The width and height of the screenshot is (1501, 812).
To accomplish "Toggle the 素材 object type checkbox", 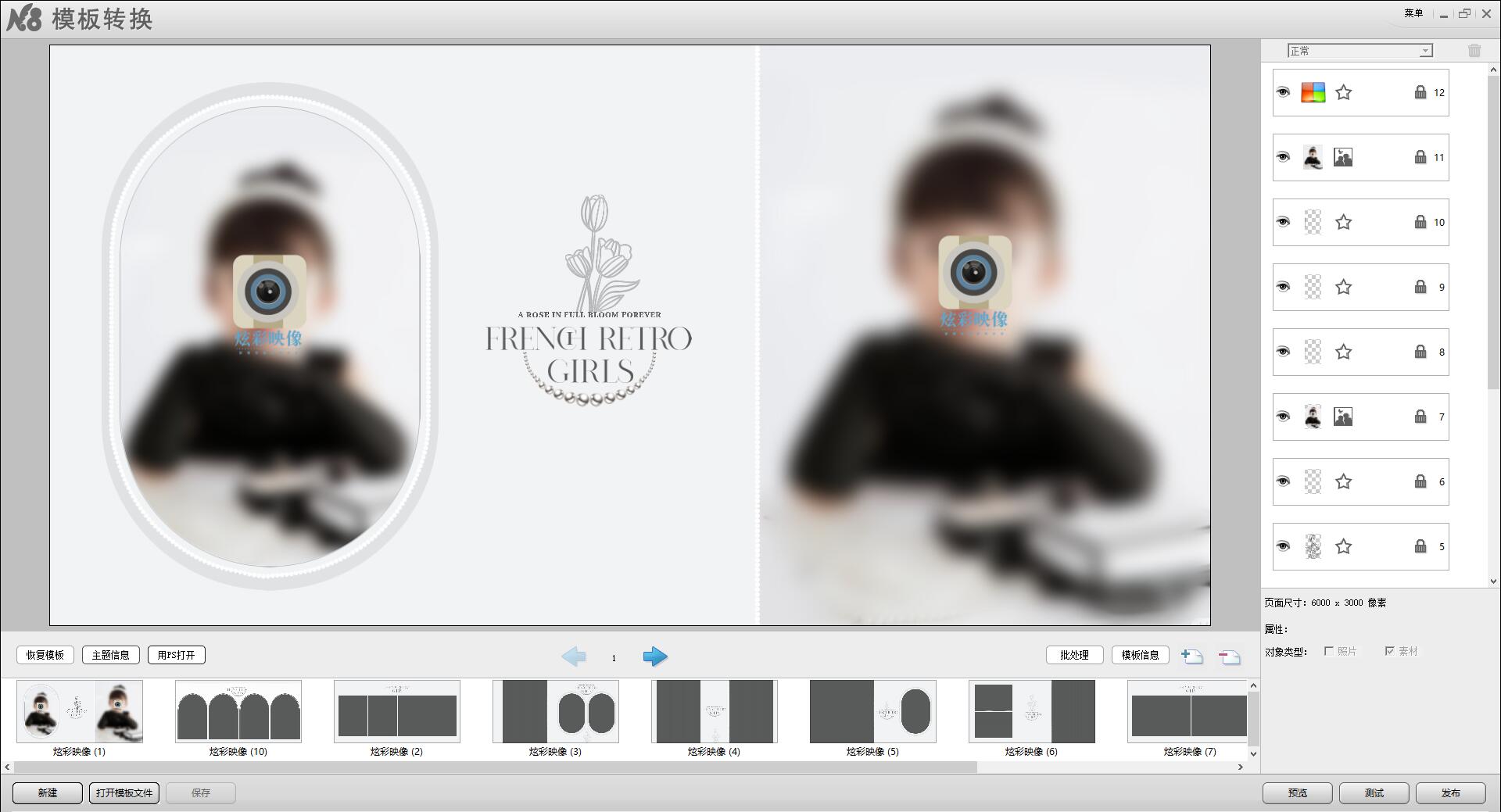I will point(1389,651).
